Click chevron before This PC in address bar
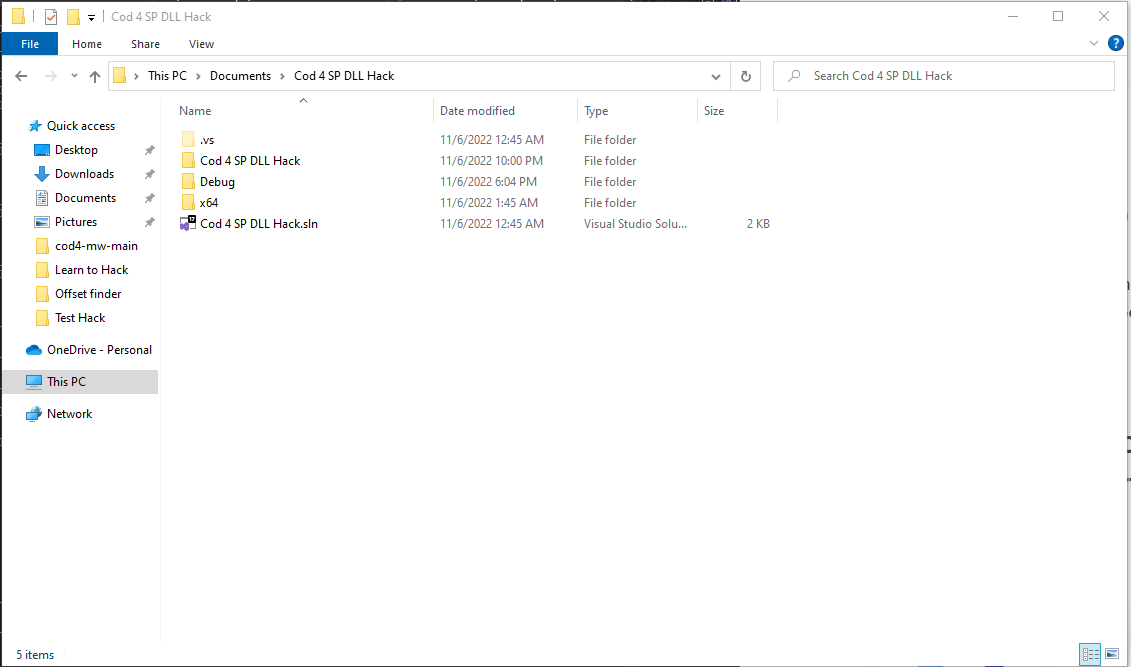1131x667 pixels. click(x=136, y=76)
